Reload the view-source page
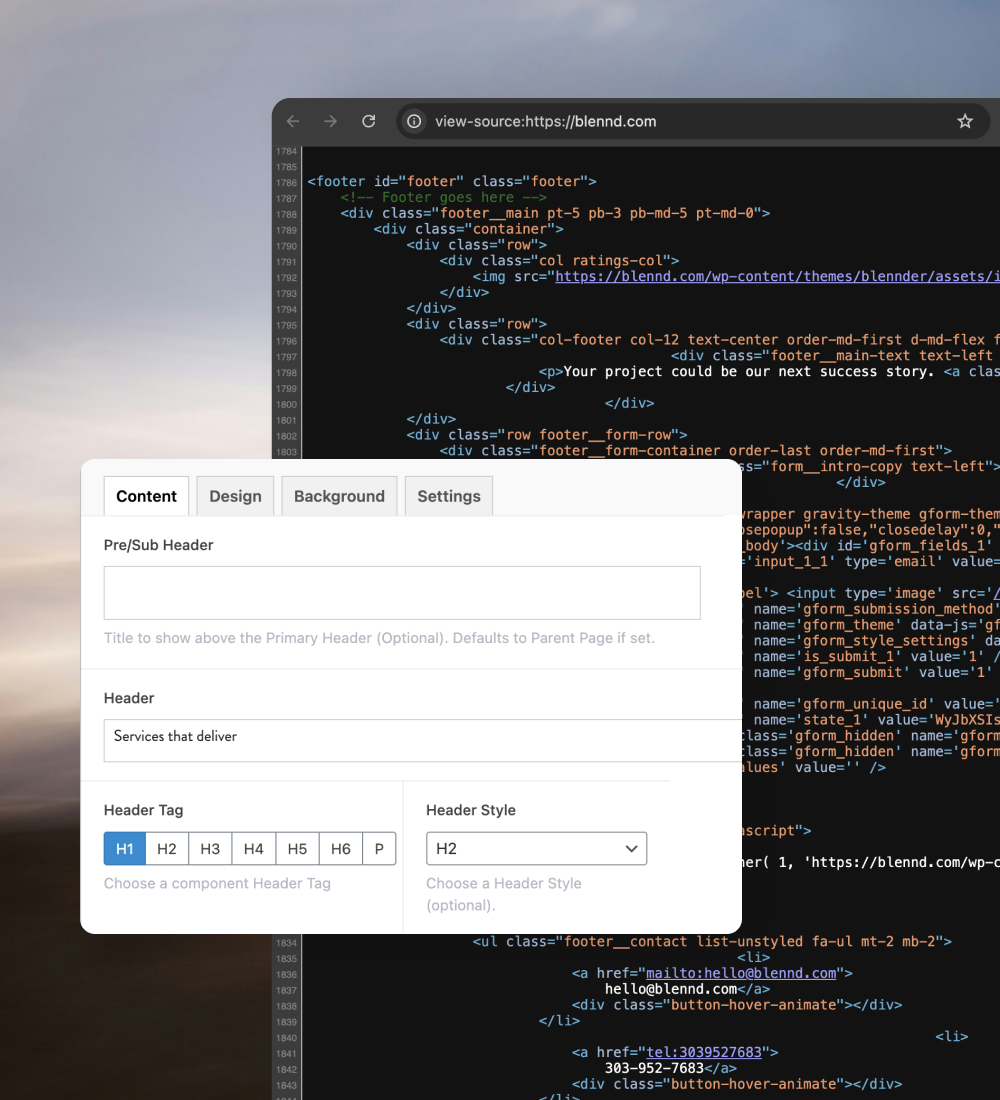 click(x=368, y=121)
